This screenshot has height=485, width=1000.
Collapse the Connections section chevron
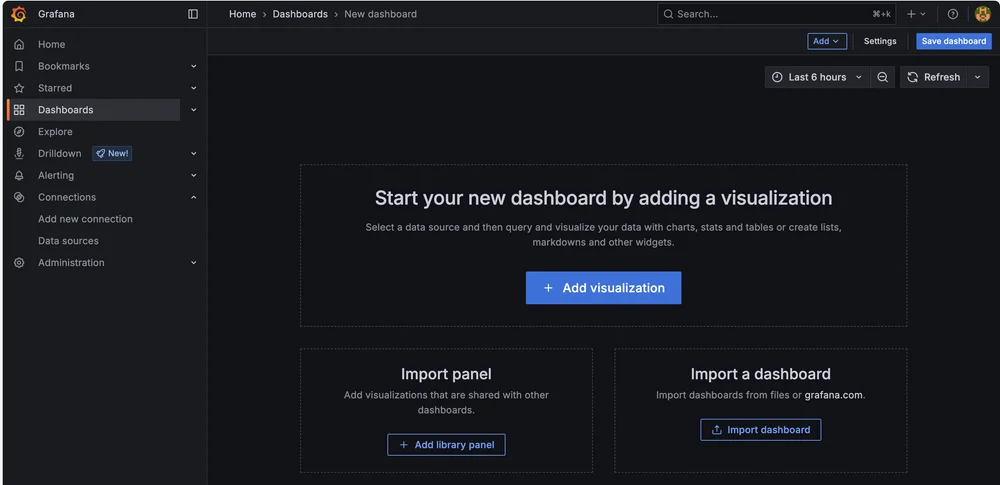pos(194,197)
